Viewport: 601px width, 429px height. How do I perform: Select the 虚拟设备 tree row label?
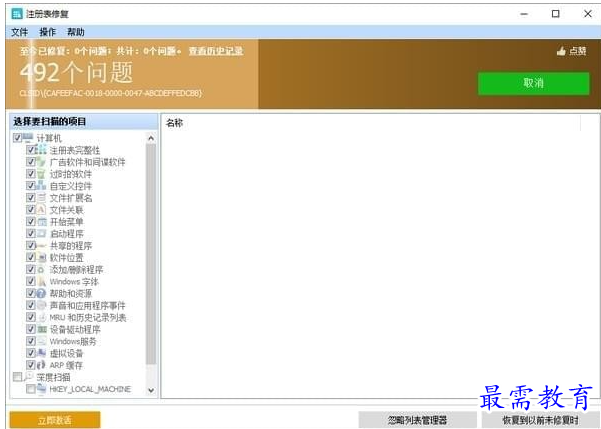(66, 353)
